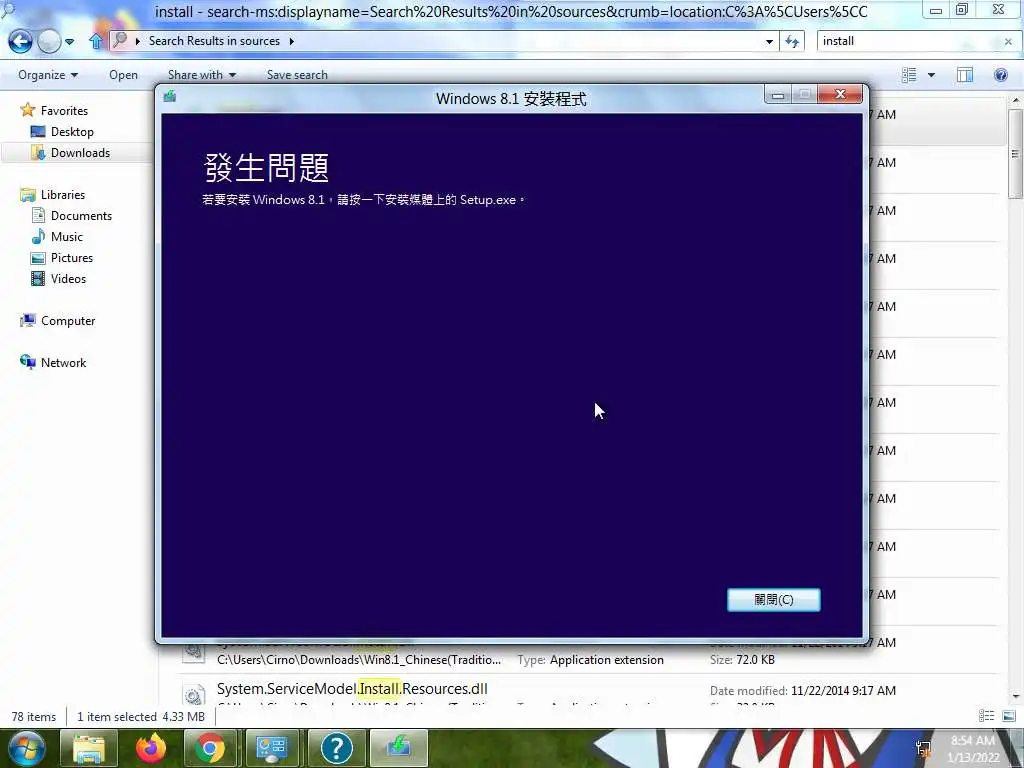Switch to details view icon in status bar
This screenshot has height=768, width=1024.
pyautogui.click(x=986, y=716)
